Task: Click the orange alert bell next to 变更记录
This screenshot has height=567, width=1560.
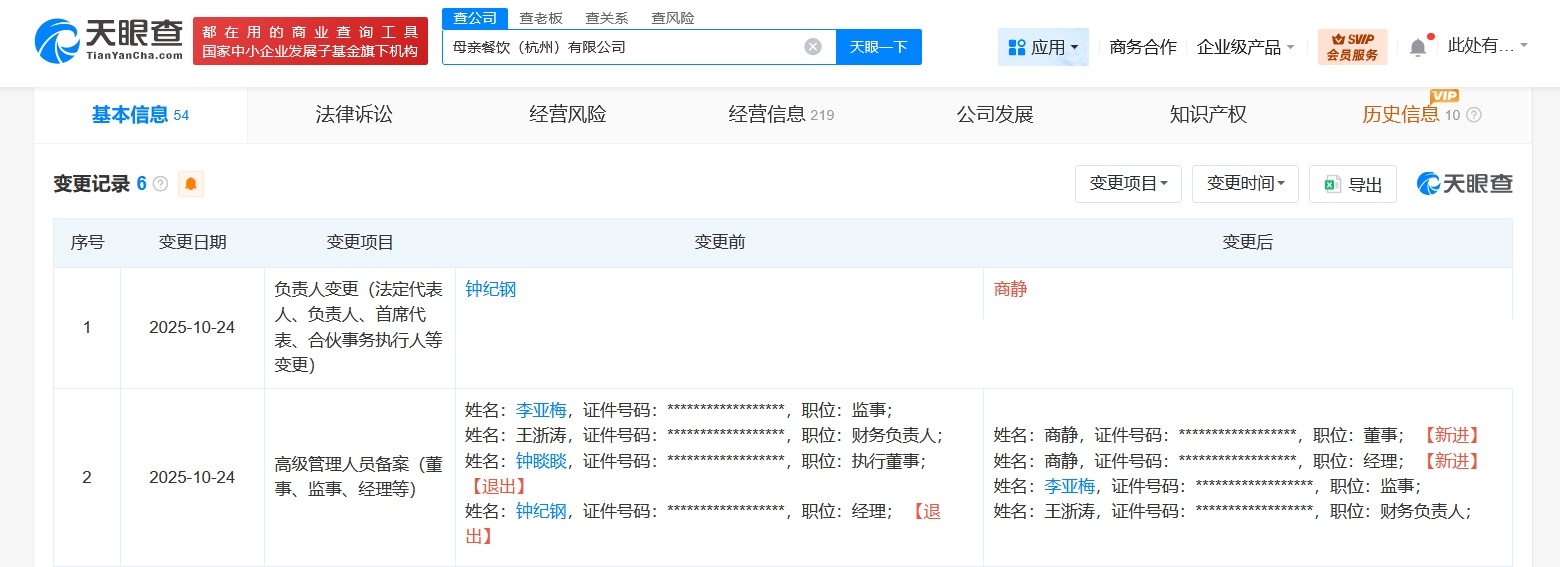Action: (x=191, y=184)
